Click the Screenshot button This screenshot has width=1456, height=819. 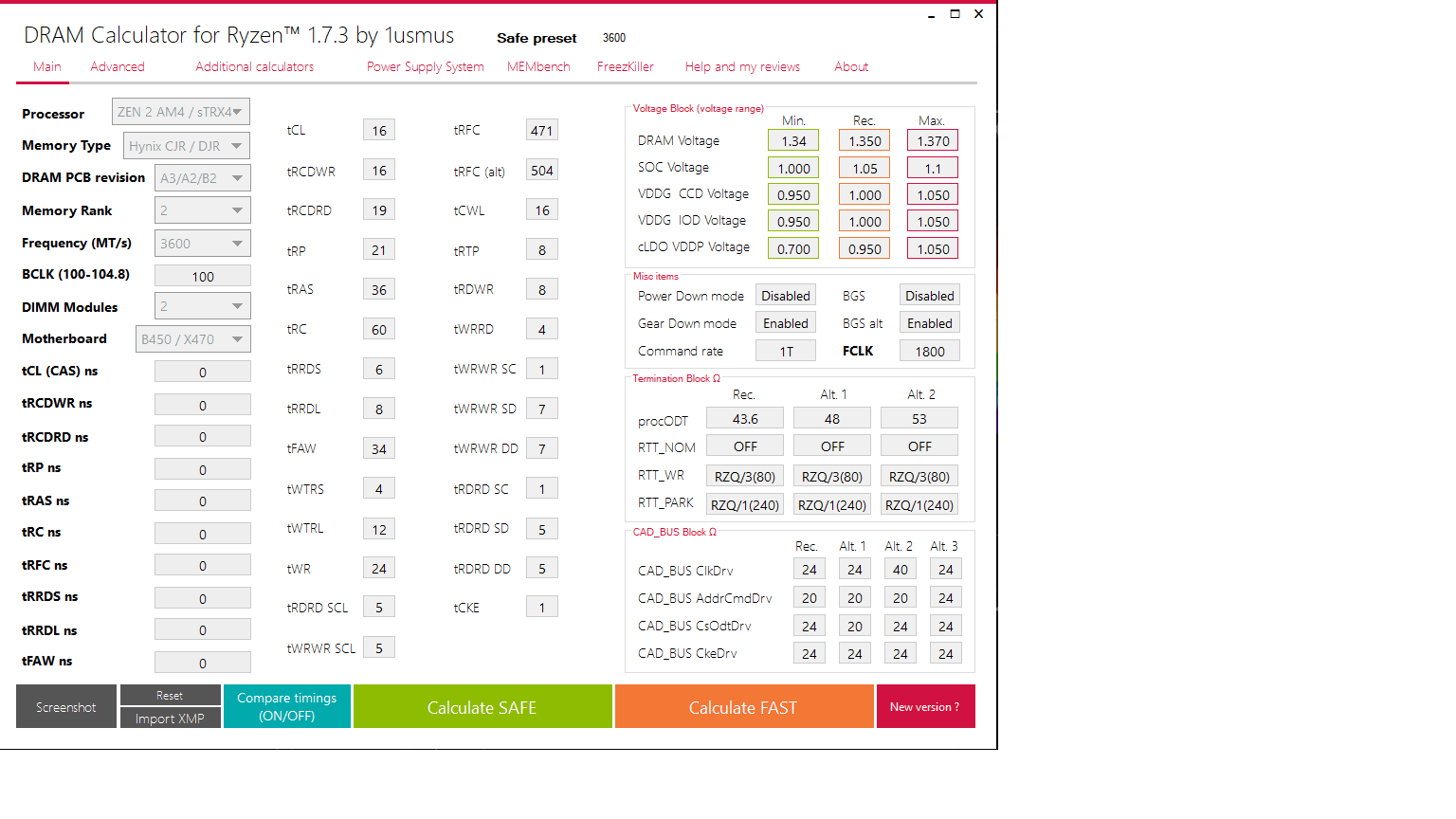pyautogui.click(x=66, y=706)
